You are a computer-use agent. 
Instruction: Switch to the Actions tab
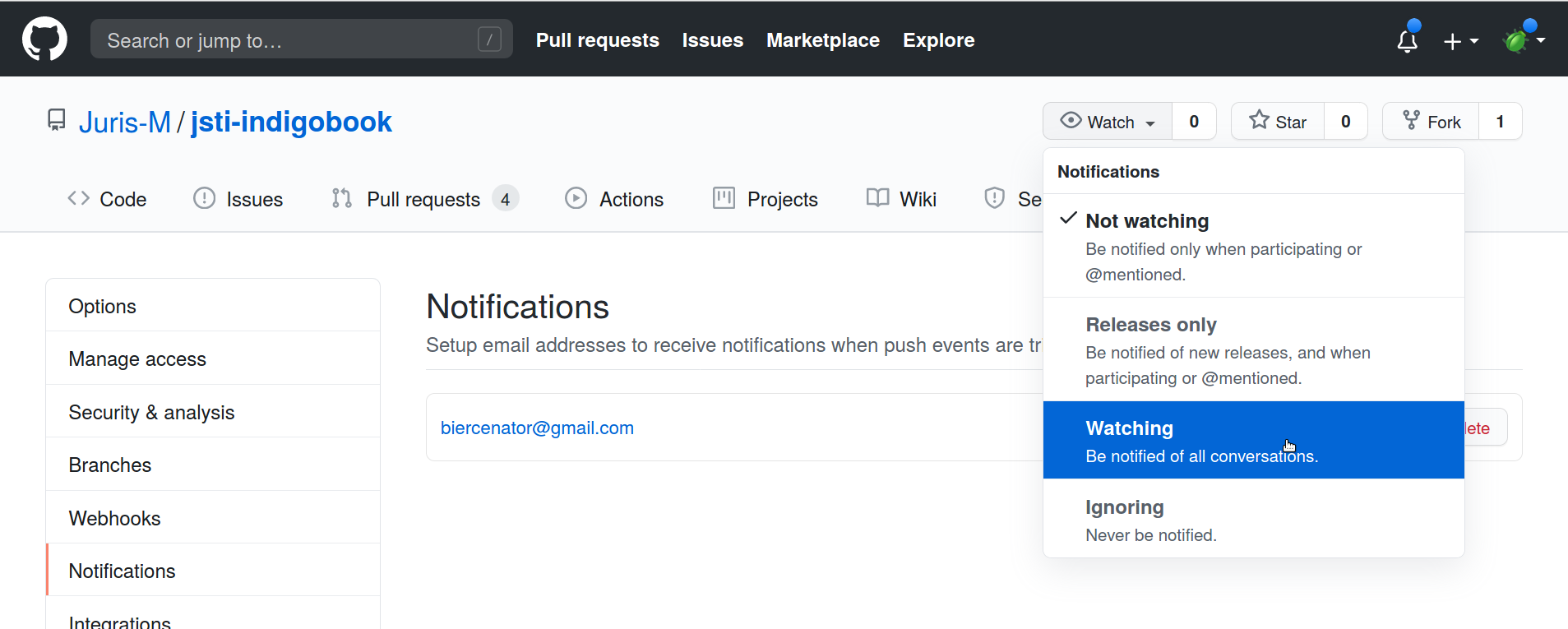(x=614, y=199)
